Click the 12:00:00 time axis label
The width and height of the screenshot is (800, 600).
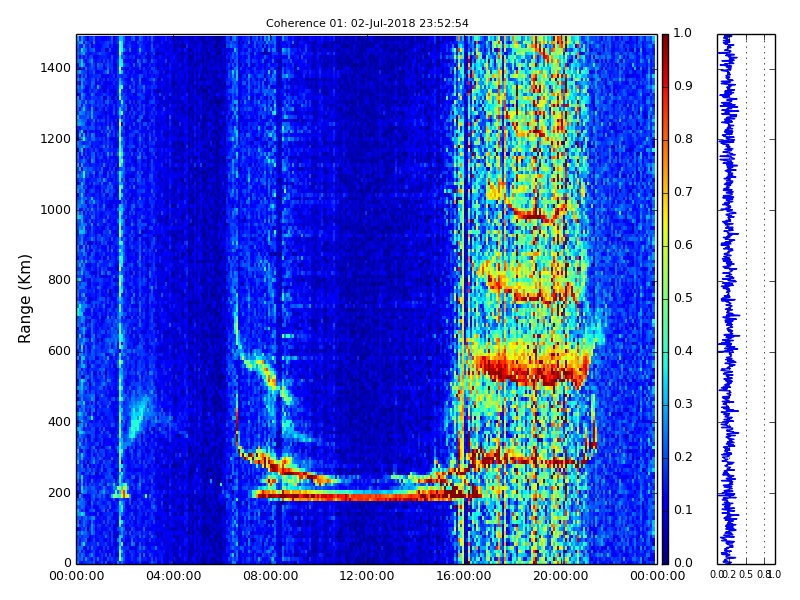367,576
